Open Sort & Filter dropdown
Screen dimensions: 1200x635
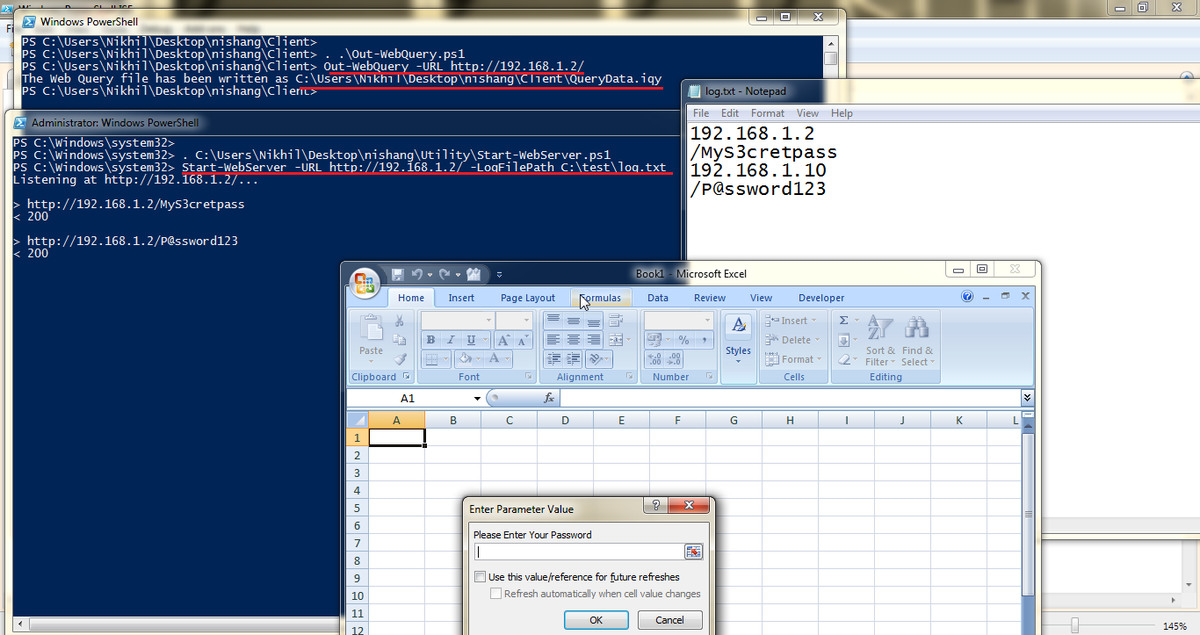tap(881, 340)
